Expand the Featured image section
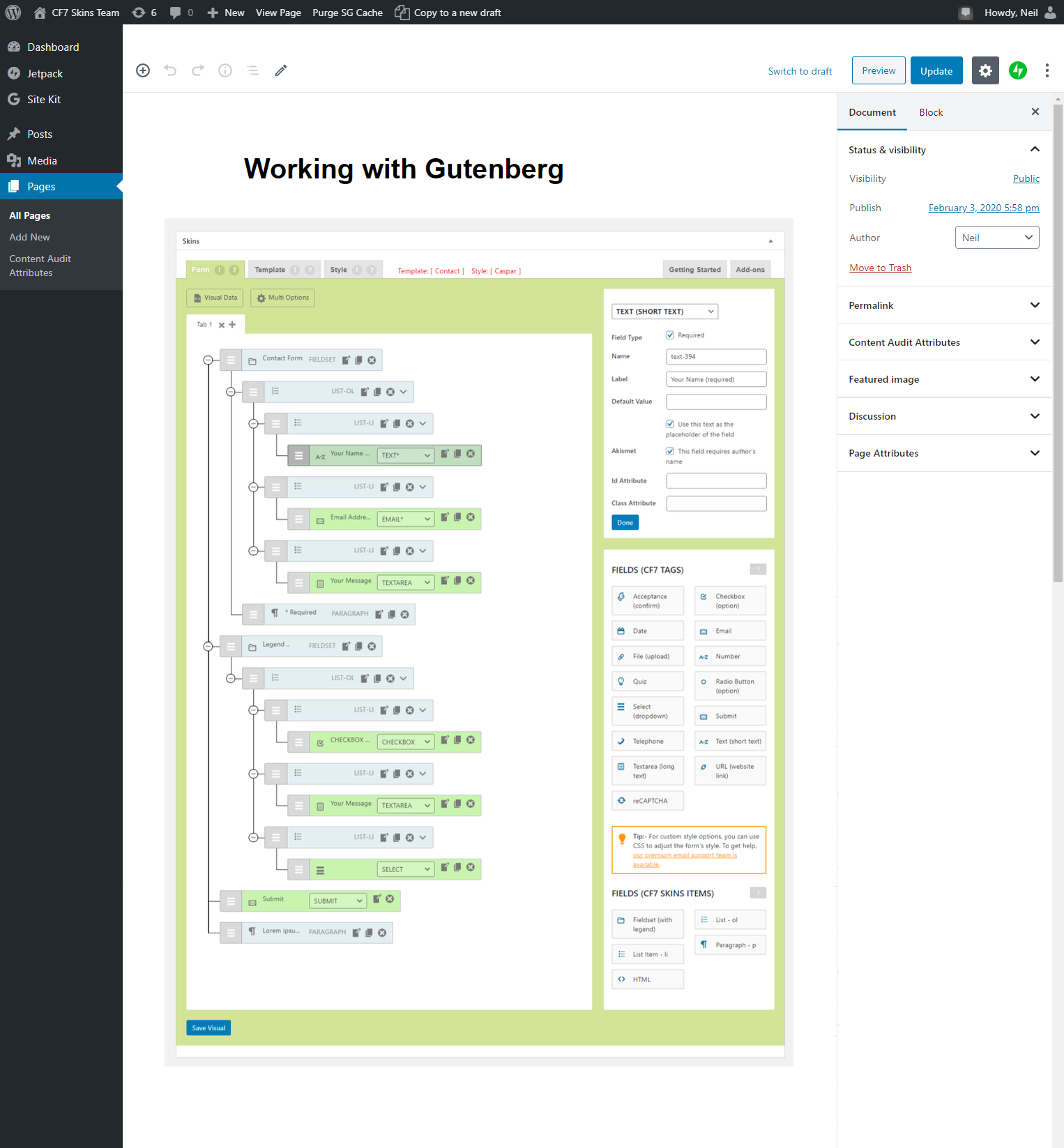1064x1148 pixels. 944,379
